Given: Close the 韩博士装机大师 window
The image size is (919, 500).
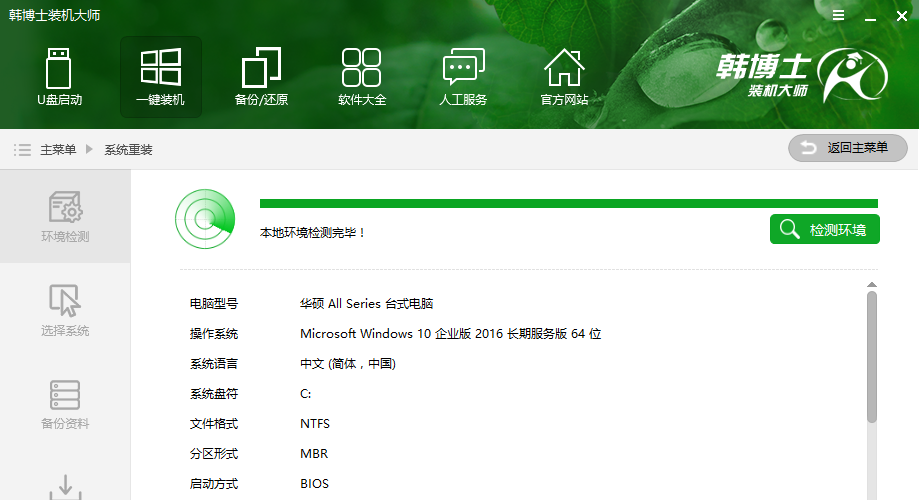Looking at the screenshot, I should (902, 16).
